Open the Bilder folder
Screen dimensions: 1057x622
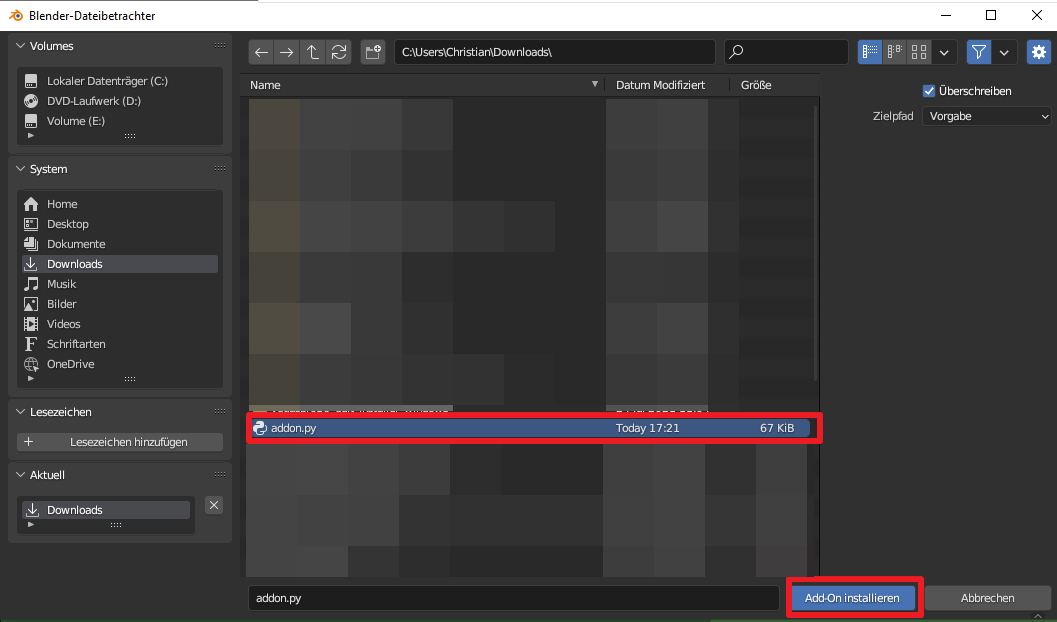120,304
